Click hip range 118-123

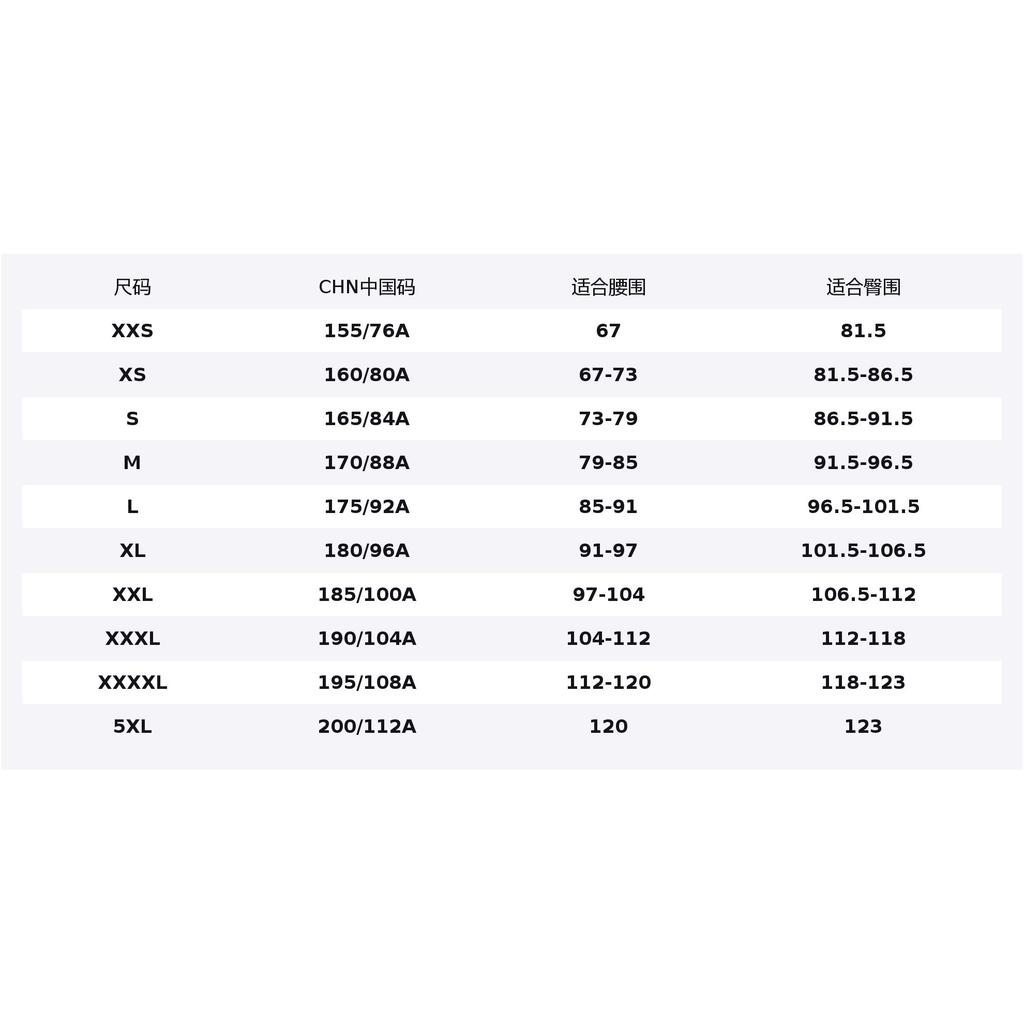click(863, 682)
